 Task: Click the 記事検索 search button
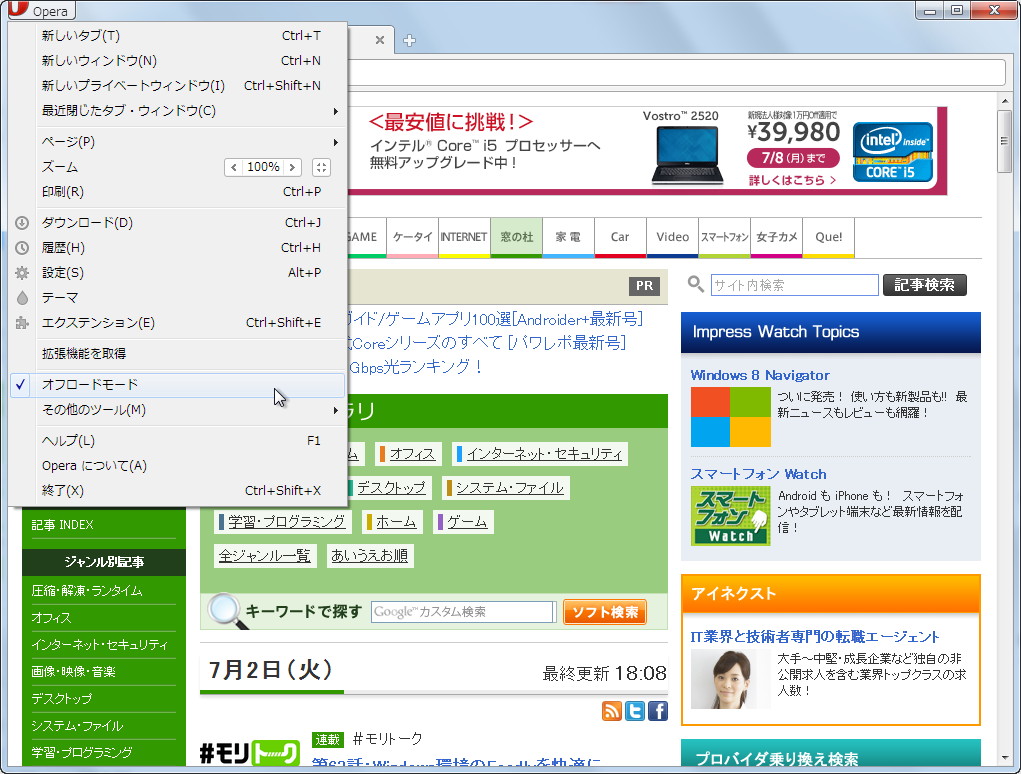pyautogui.click(x=924, y=284)
